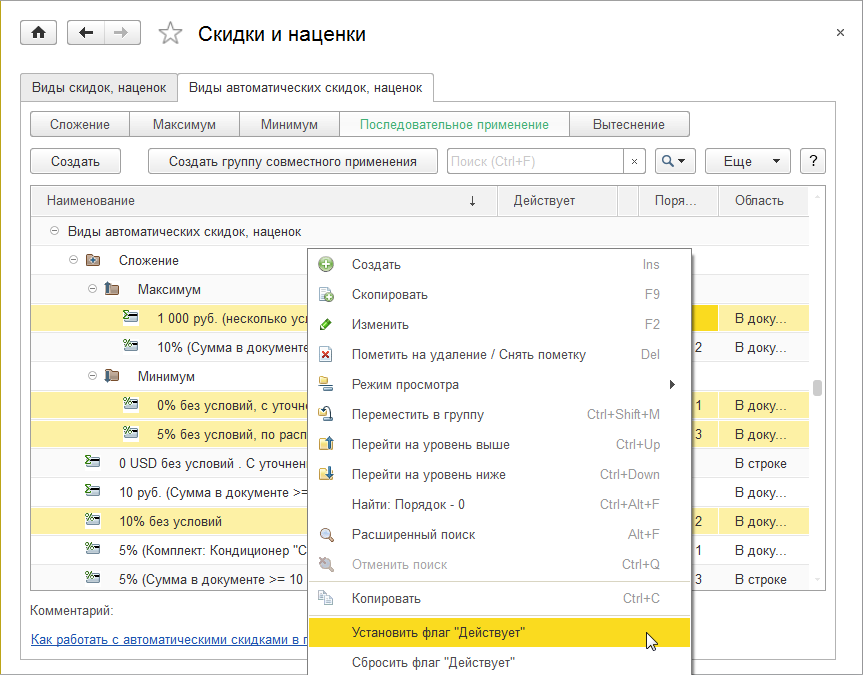Click the Home icon button
The width and height of the screenshot is (863, 675).
point(39,33)
